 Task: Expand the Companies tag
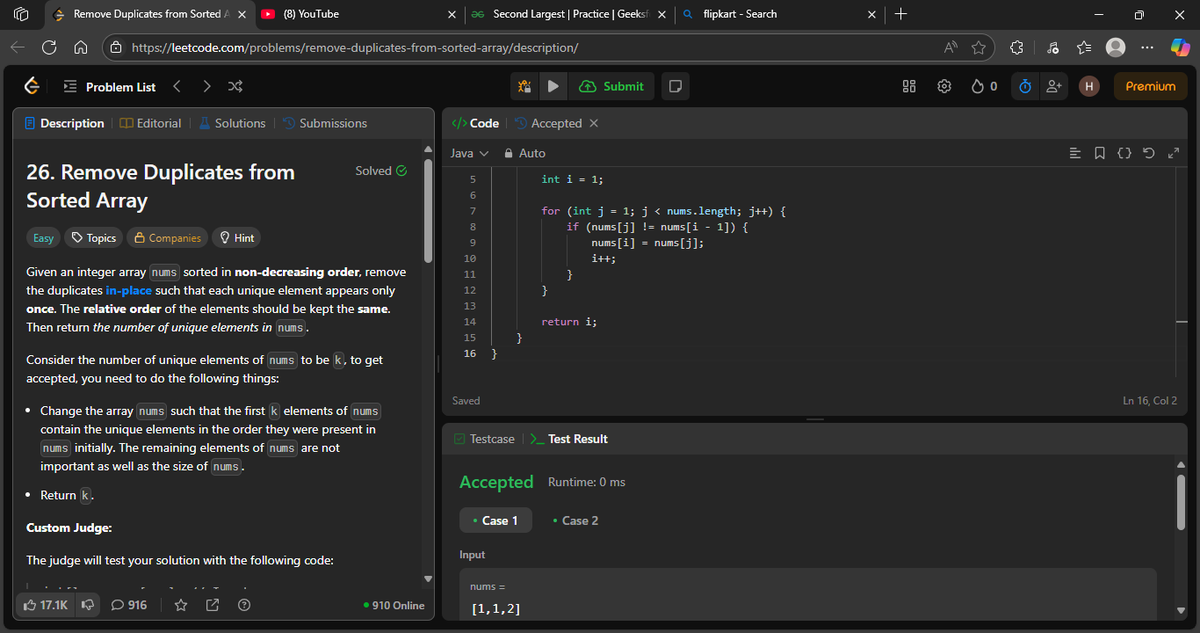click(167, 238)
